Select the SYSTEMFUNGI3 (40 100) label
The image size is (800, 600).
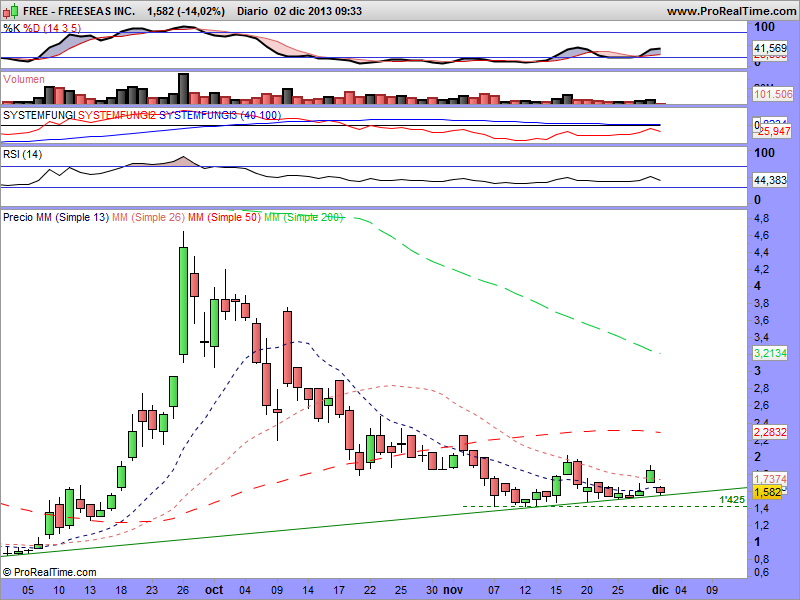pos(220,115)
